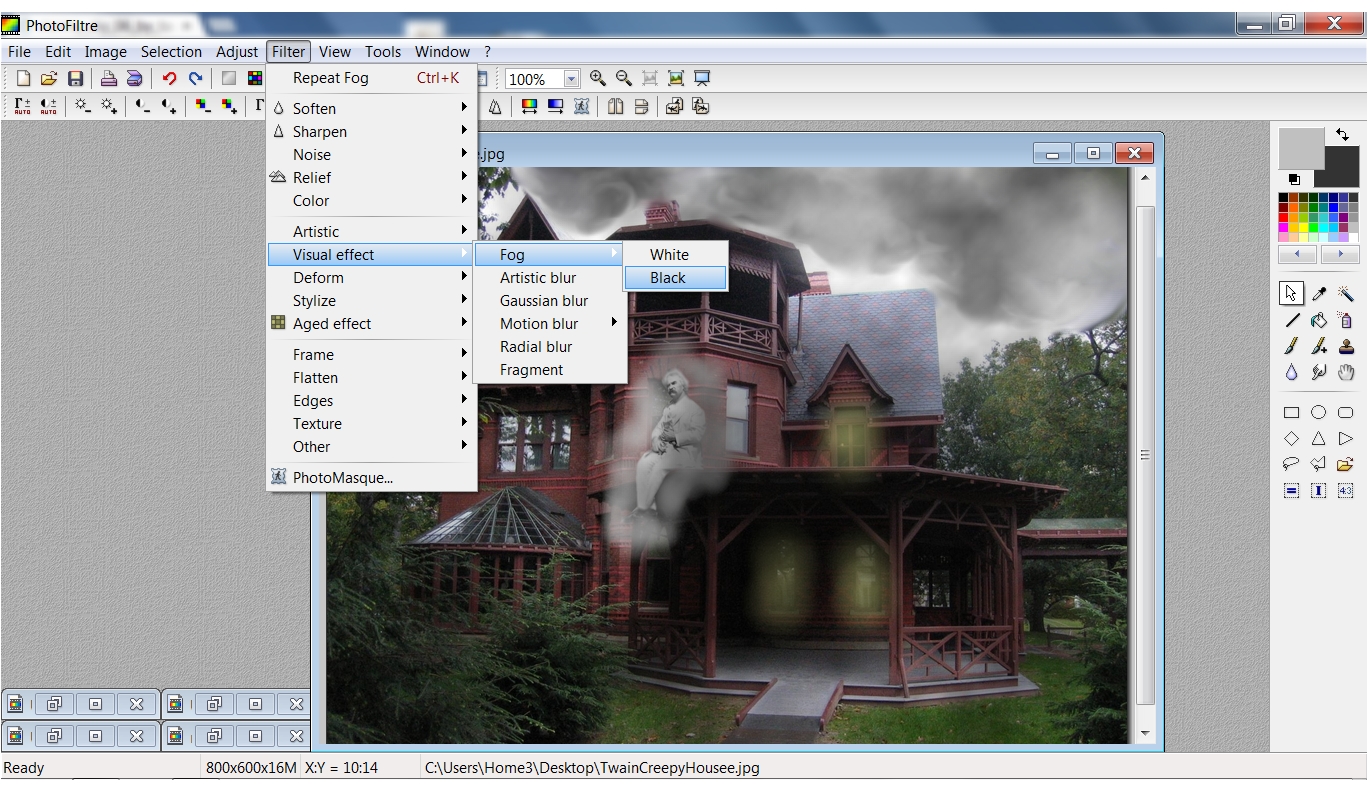
Task: Pick the black palette swatch
Action: (x=1284, y=198)
